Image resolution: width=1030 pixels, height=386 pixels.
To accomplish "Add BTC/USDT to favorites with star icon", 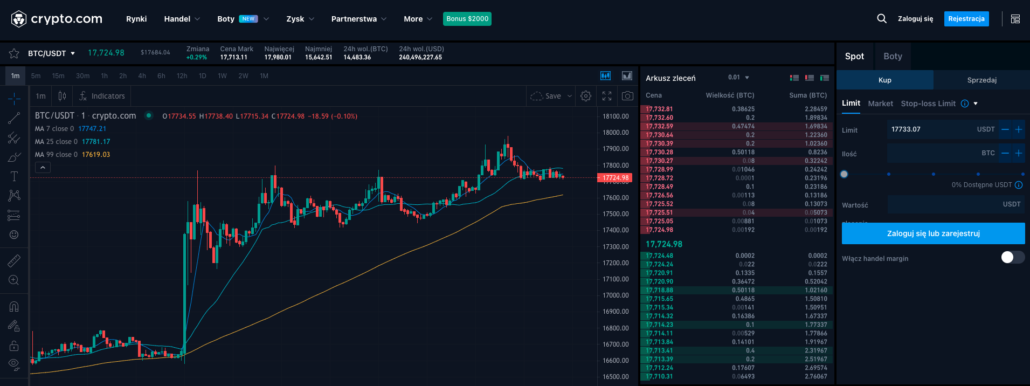I will tap(13, 53).
